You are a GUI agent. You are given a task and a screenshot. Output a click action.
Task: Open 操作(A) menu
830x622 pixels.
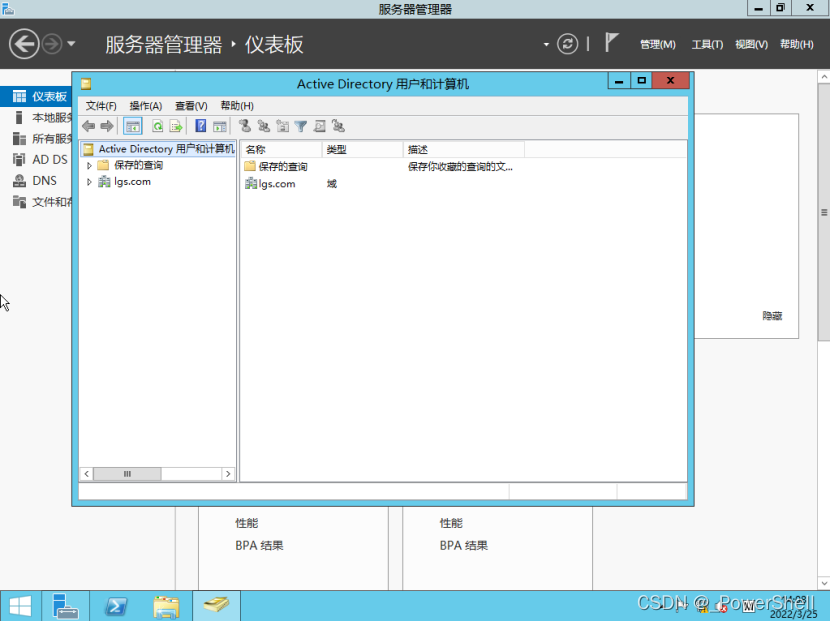coord(146,106)
